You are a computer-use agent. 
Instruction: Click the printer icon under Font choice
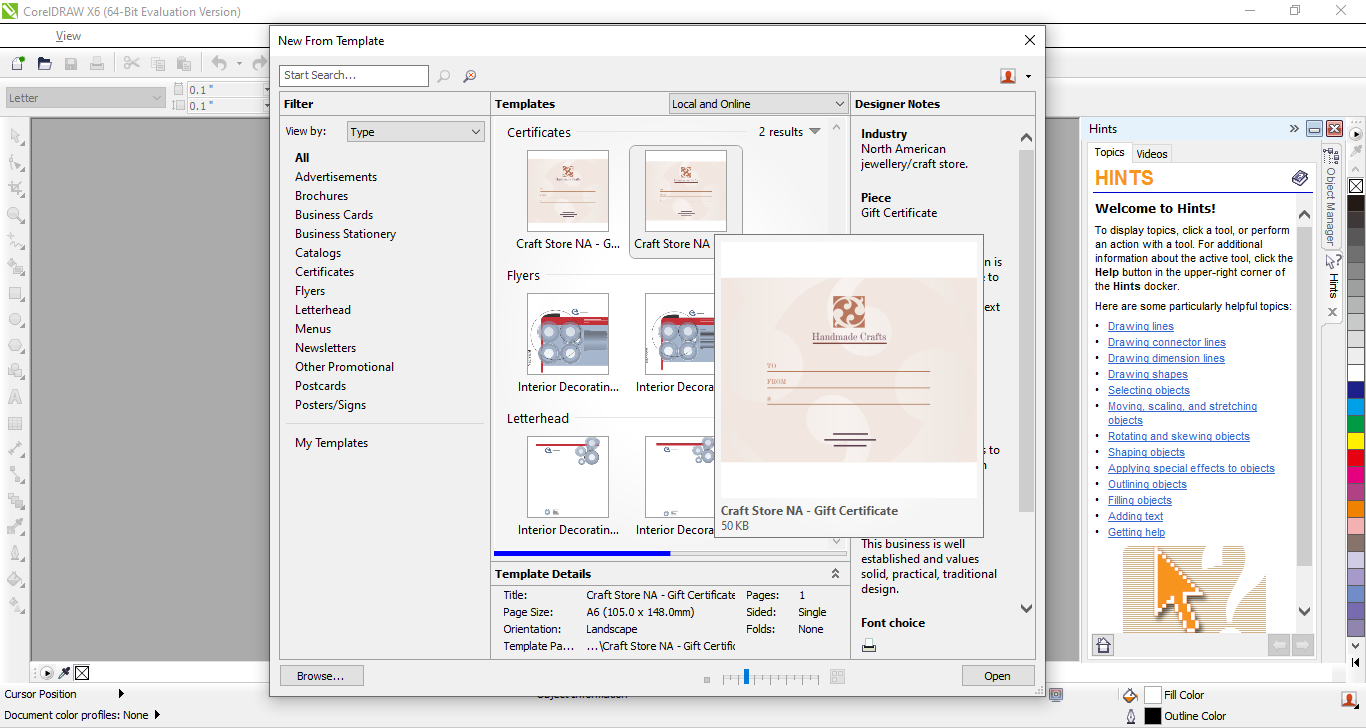[x=869, y=646]
